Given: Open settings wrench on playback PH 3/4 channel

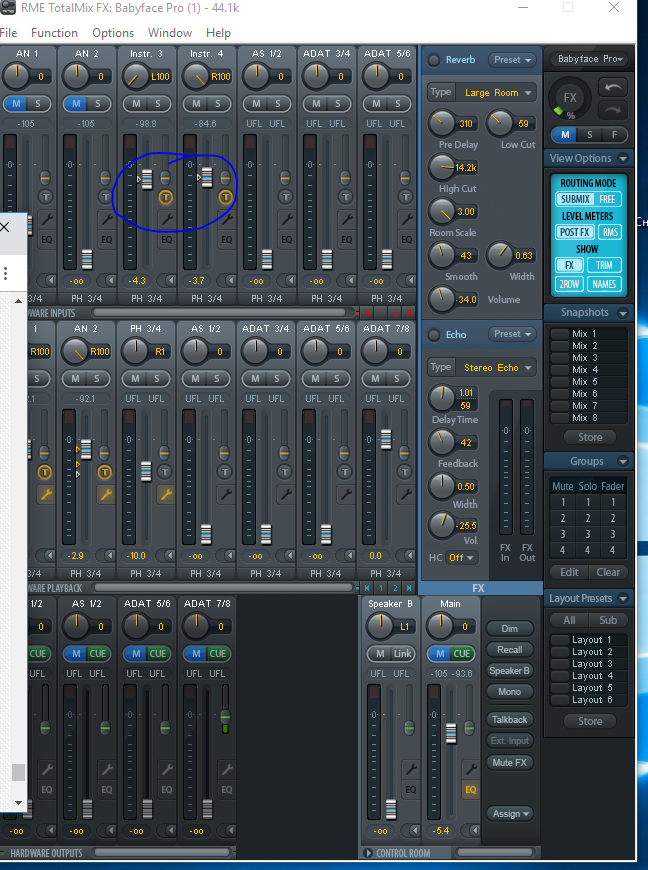Looking at the screenshot, I should tap(165, 494).
